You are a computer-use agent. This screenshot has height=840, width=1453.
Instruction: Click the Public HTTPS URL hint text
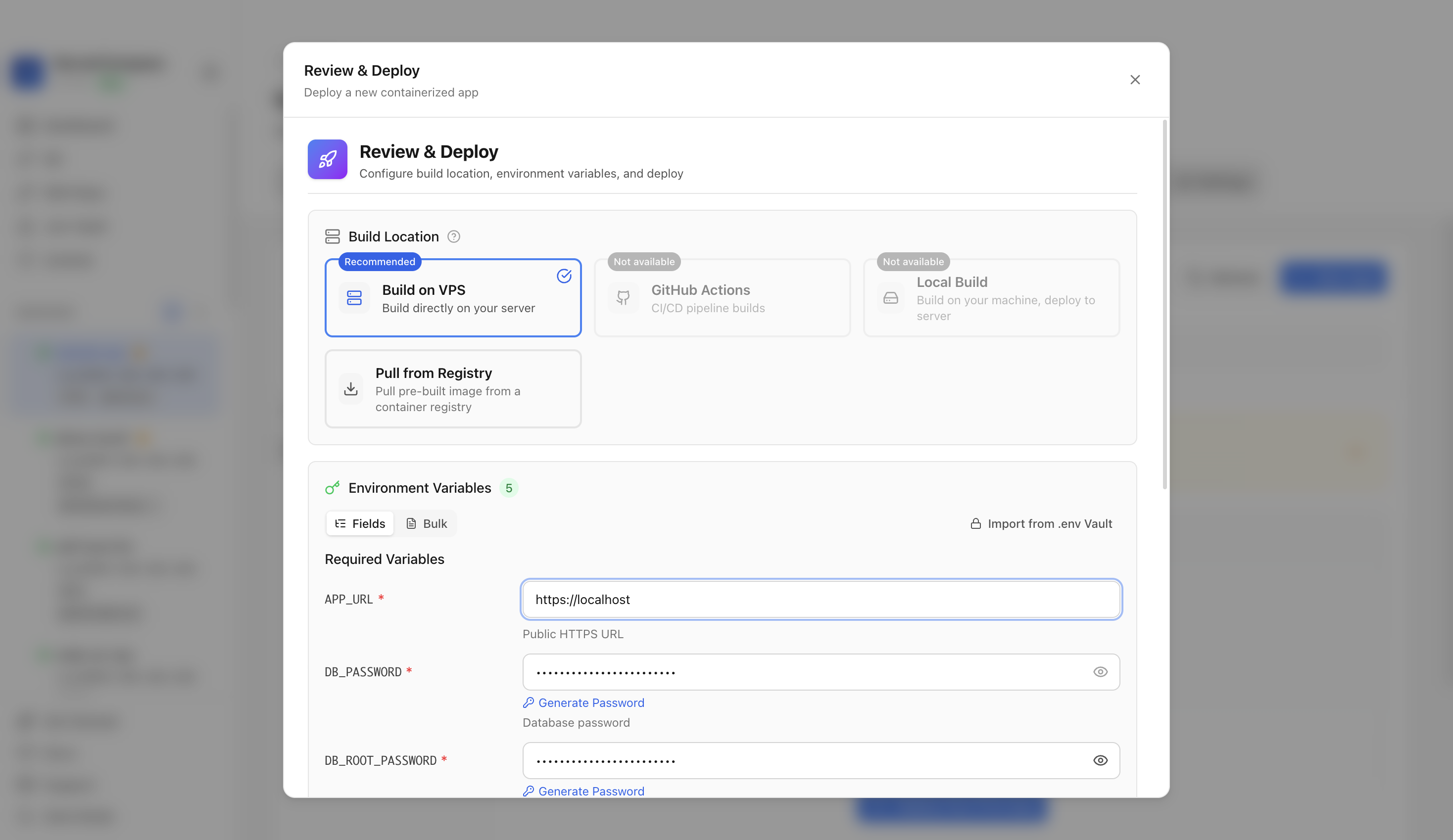pyautogui.click(x=573, y=634)
